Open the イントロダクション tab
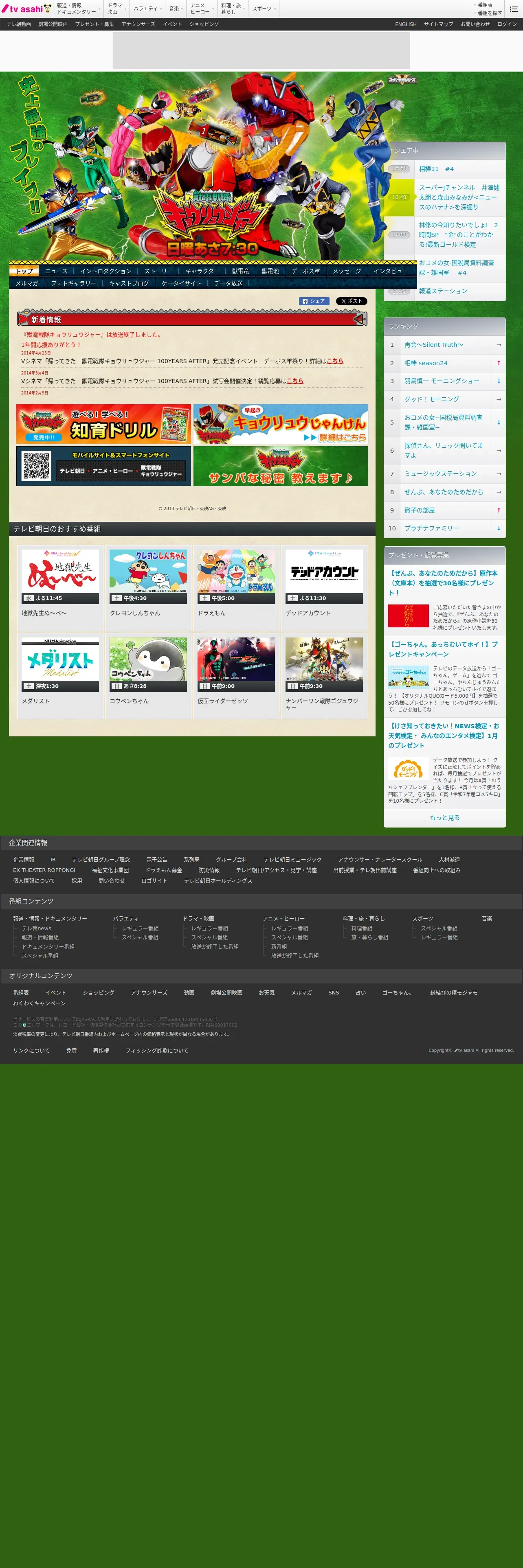The height and width of the screenshot is (1568, 523). point(106,271)
